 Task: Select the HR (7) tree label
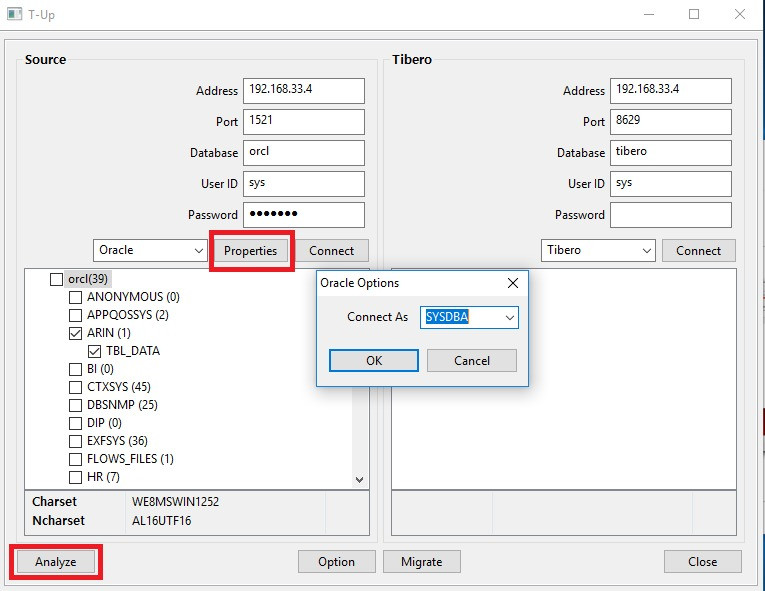point(103,477)
